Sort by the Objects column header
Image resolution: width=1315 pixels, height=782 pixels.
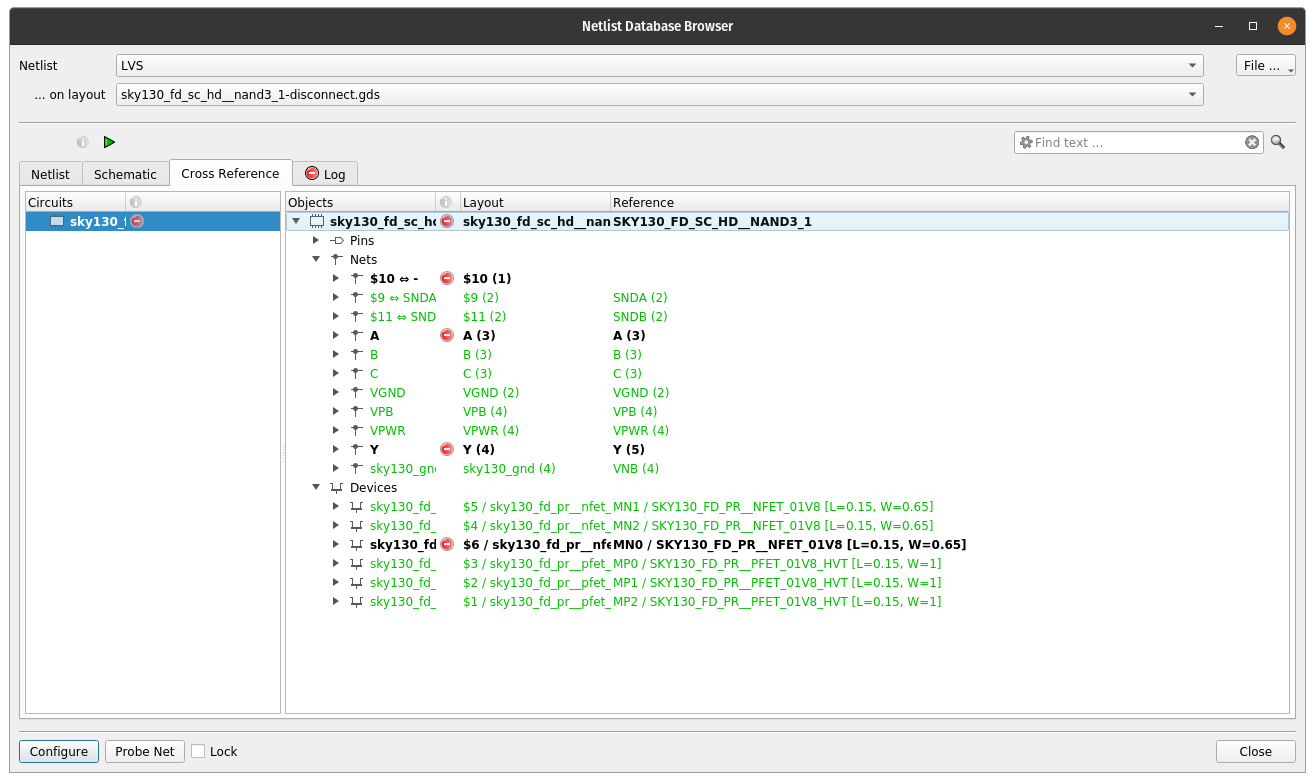361,202
